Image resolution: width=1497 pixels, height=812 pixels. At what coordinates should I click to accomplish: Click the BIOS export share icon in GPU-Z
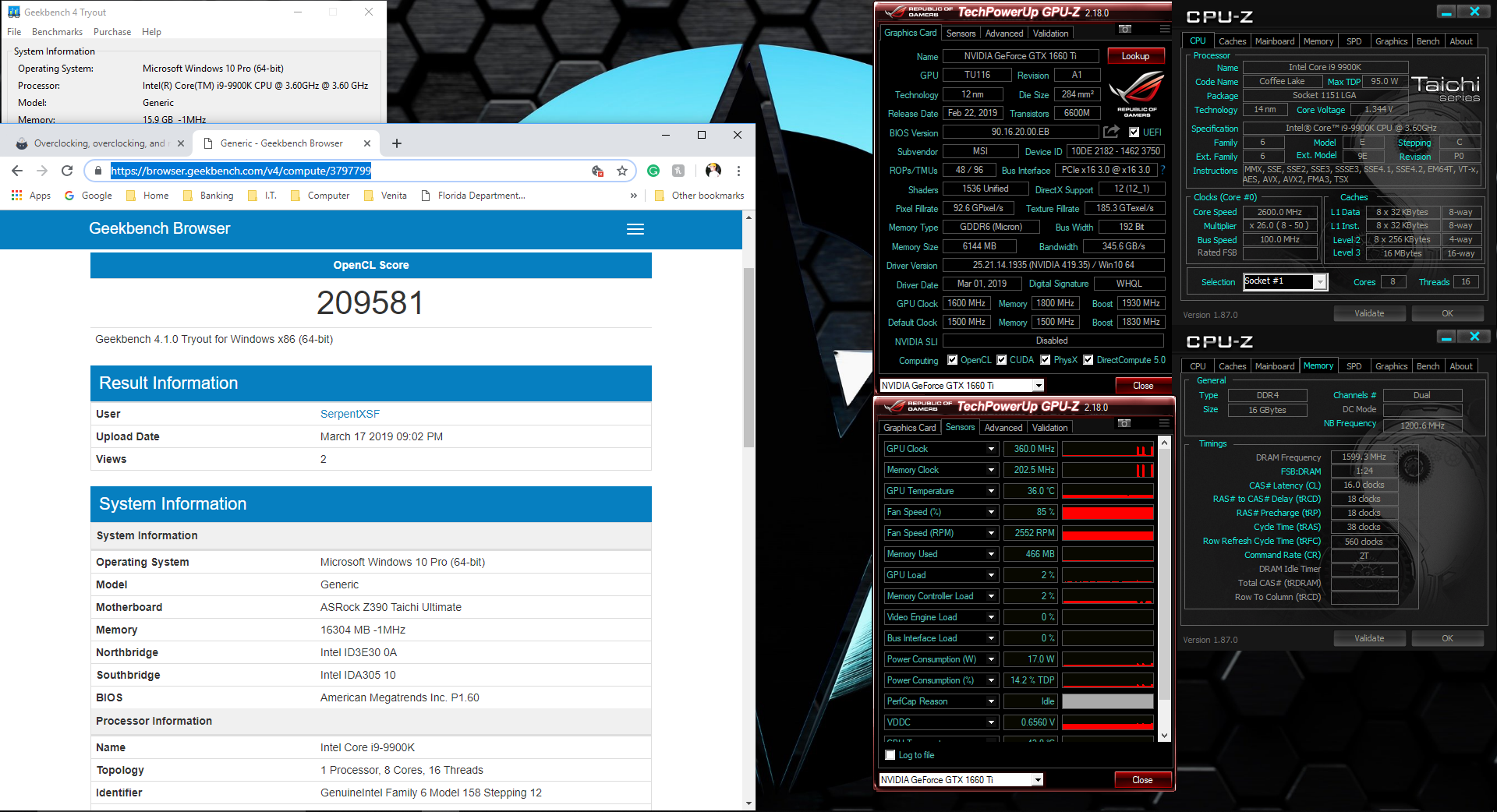coord(1112,132)
